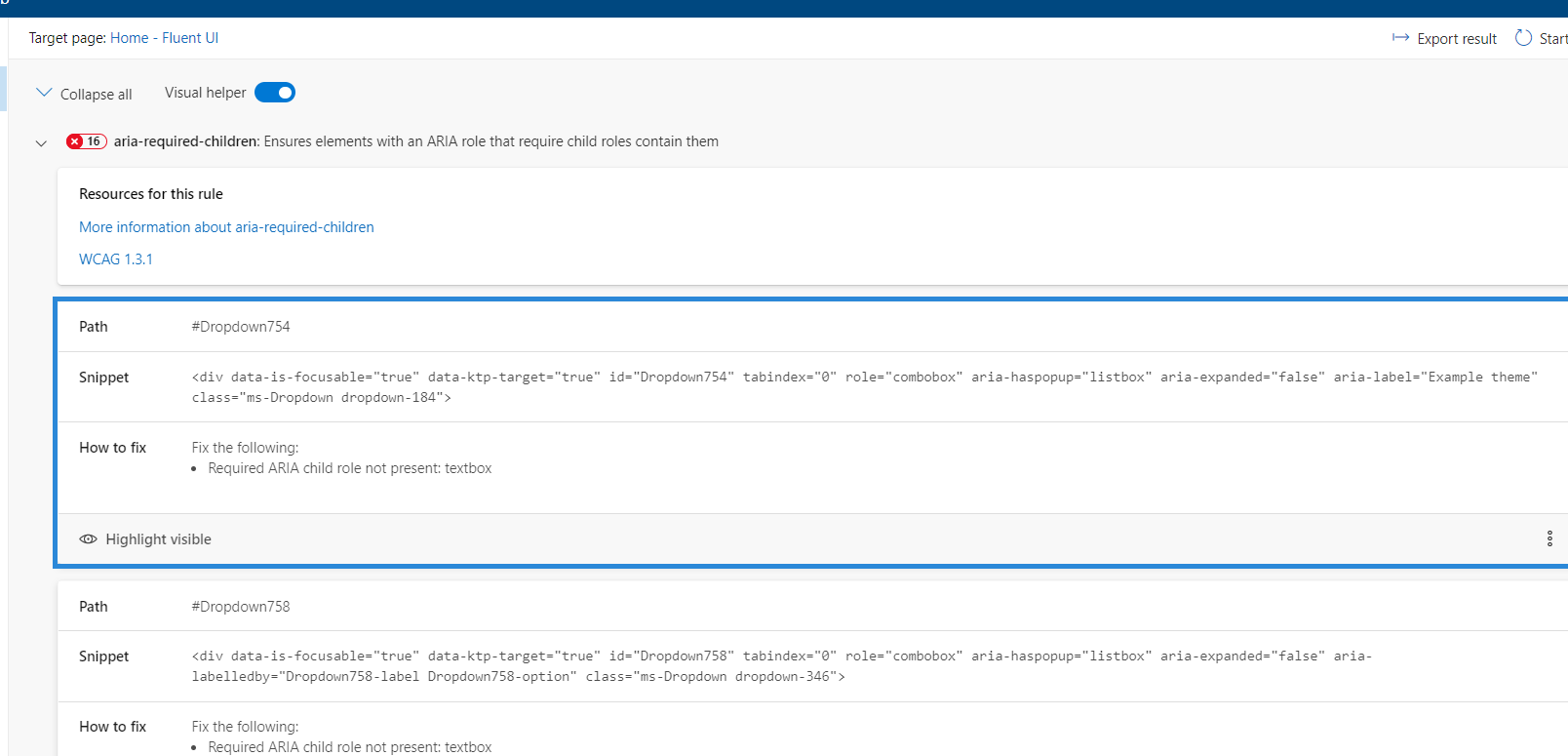Click the Highlight visible label text
This screenshot has height=756, width=1568.
pyautogui.click(x=158, y=539)
